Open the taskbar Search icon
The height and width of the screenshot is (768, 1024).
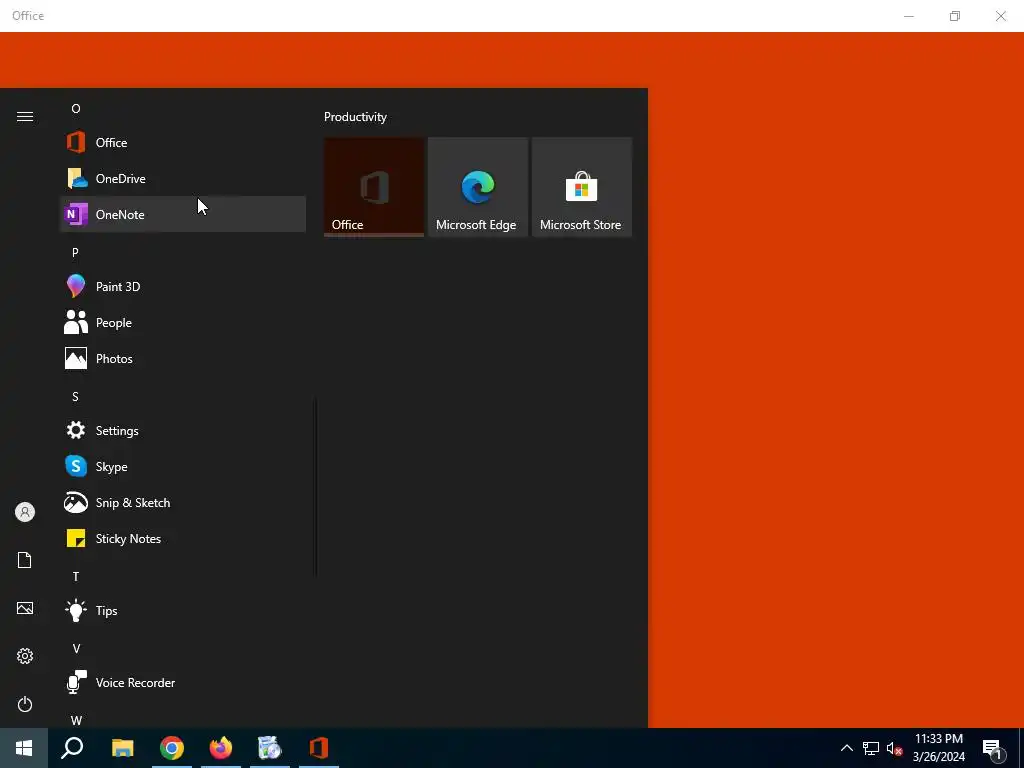[72, 748]
